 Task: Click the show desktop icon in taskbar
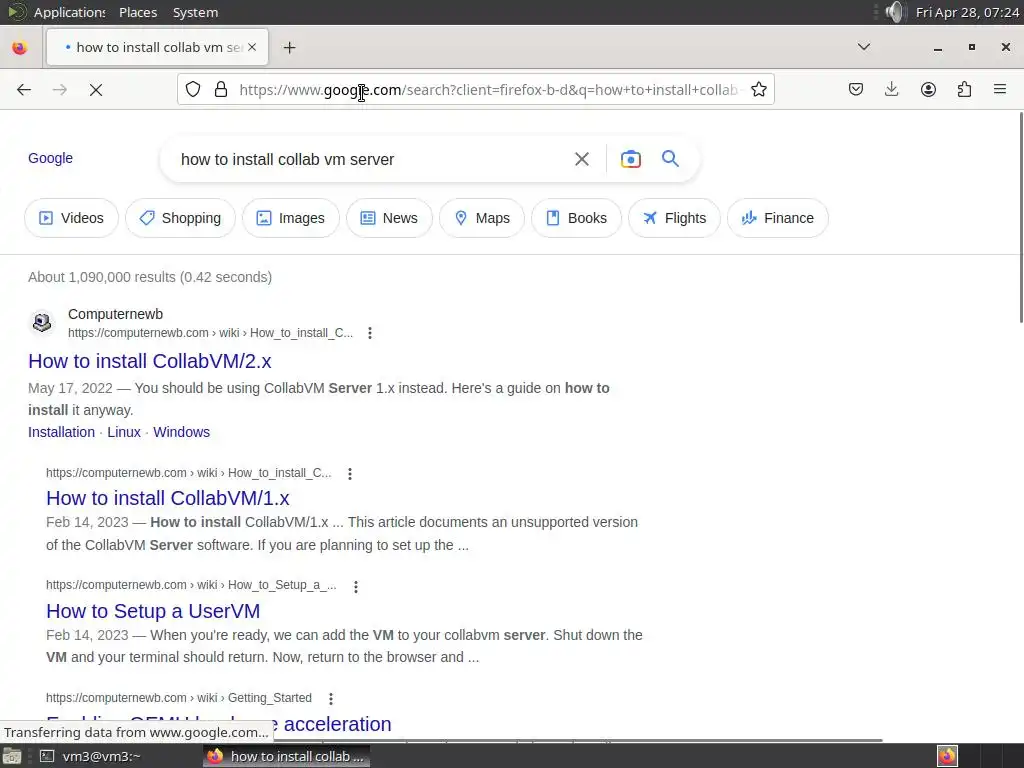(12, 756)
